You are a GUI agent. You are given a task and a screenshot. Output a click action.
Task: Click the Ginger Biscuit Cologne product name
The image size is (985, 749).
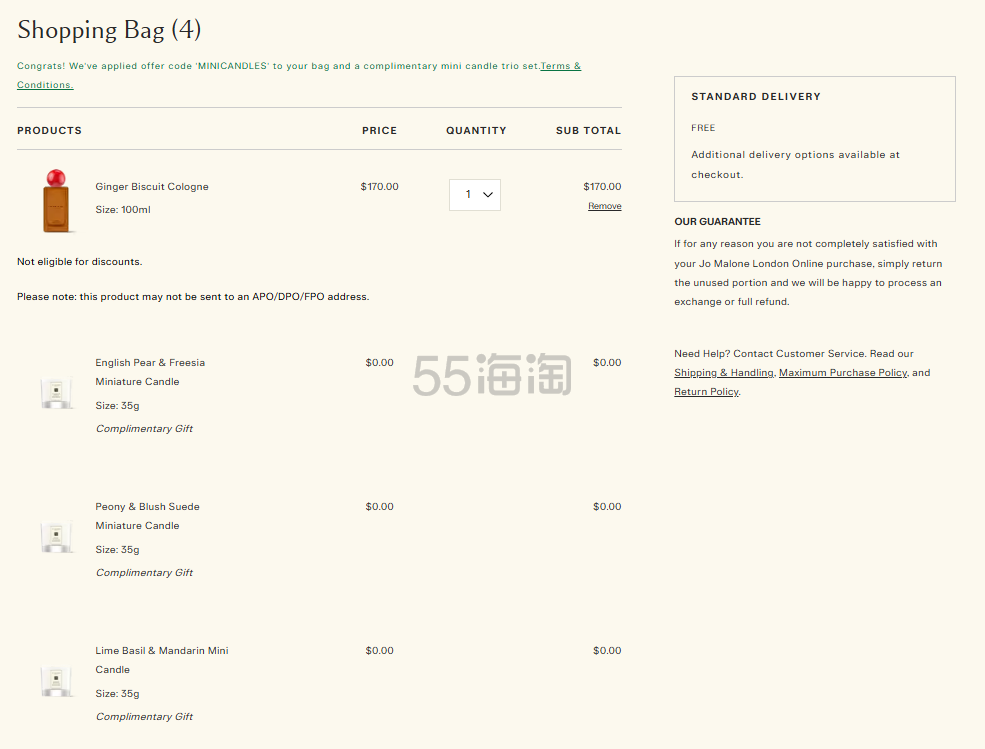pos(152,187)
